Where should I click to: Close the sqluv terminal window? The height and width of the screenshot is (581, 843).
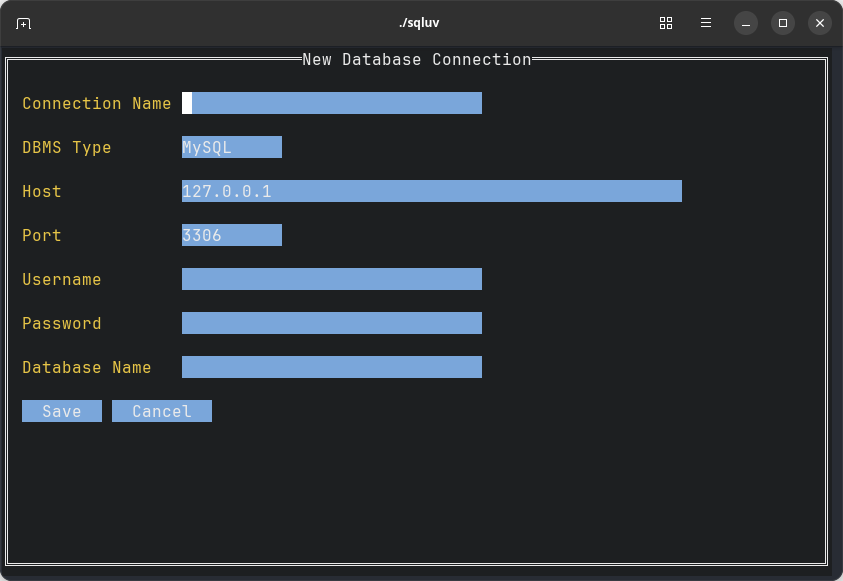(x=820, y=23)
